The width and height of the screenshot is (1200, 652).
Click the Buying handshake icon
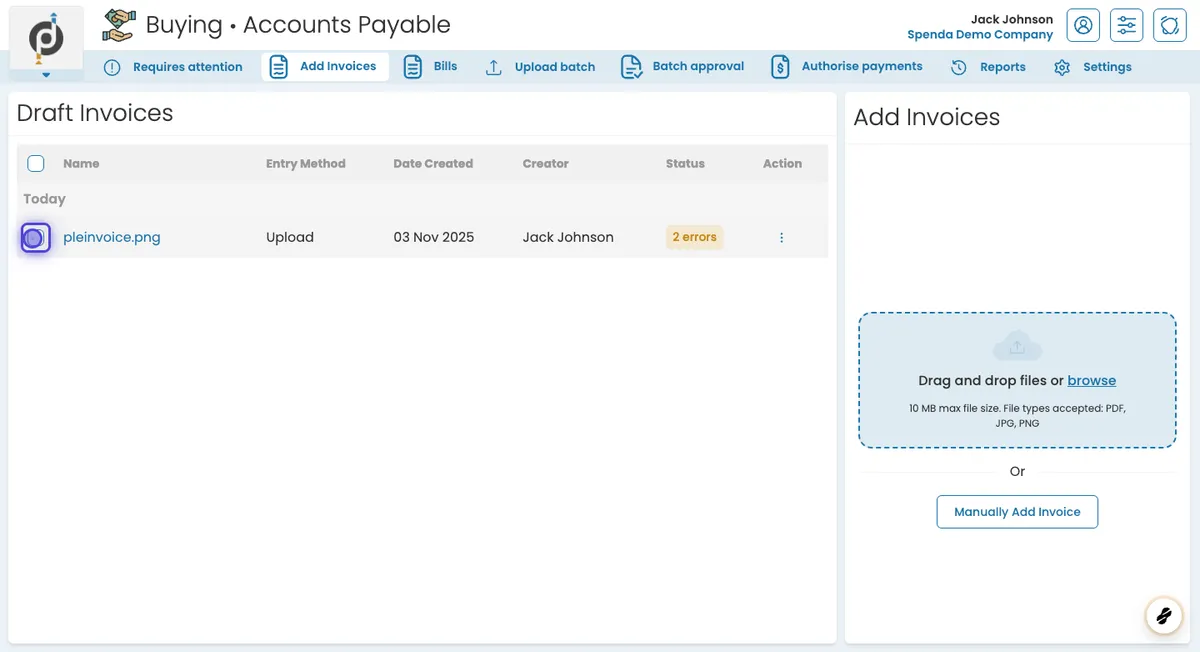pos(119,25)
